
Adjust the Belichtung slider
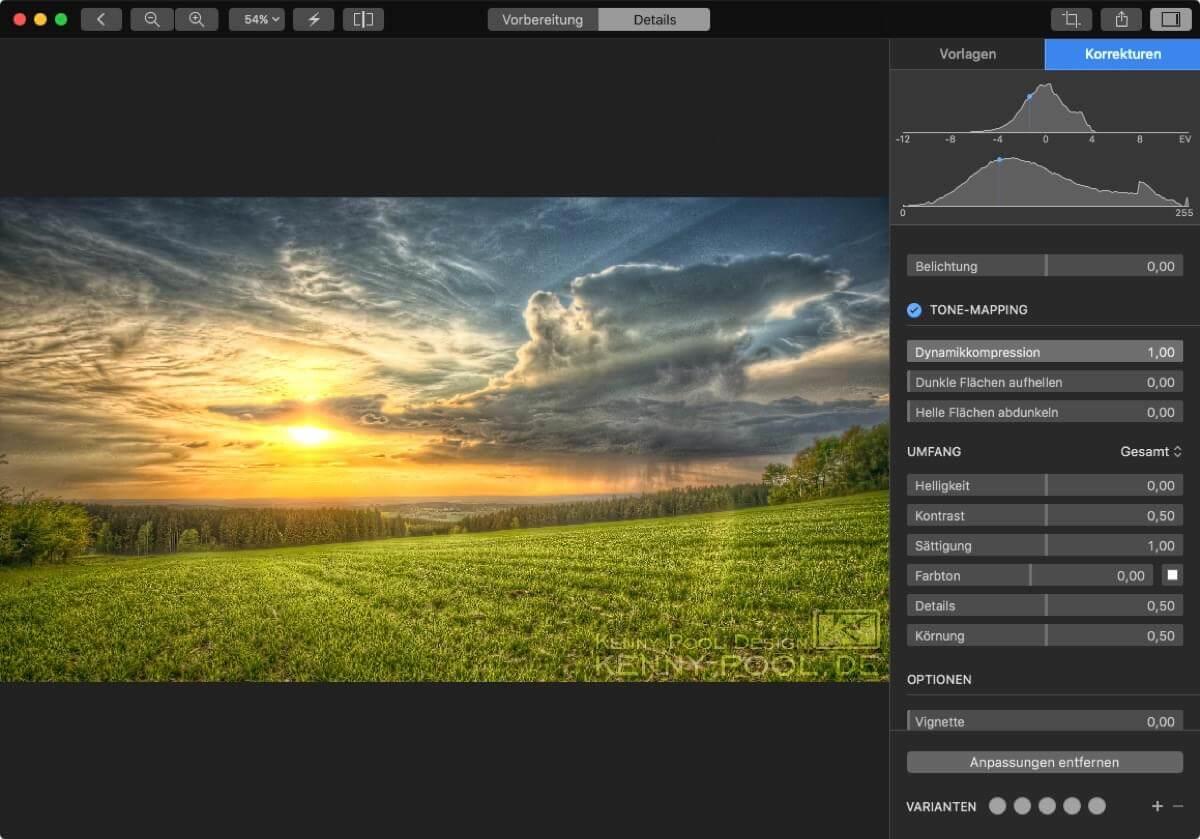click(1045, 266)
